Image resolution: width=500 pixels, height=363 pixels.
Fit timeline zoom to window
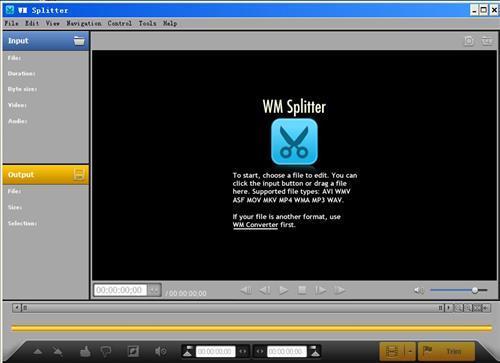pos(477,308)
